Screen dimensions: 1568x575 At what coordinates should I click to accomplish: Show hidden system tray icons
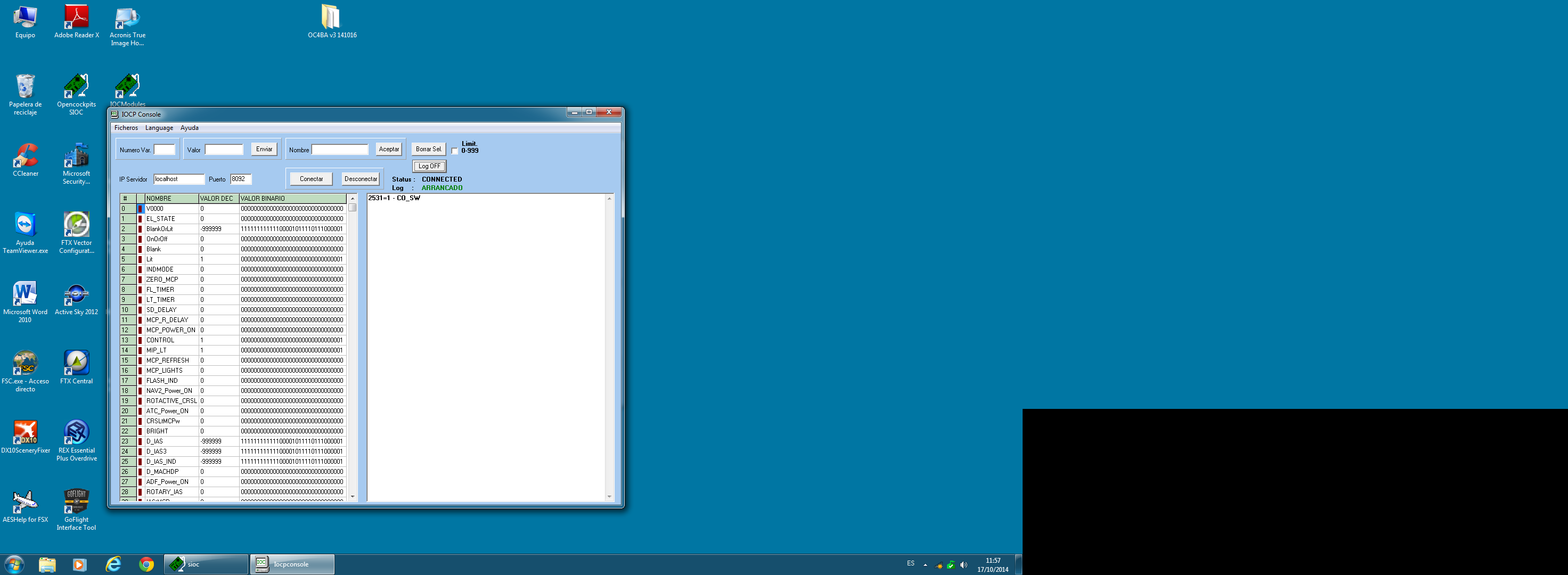click(x=925, y=565)
